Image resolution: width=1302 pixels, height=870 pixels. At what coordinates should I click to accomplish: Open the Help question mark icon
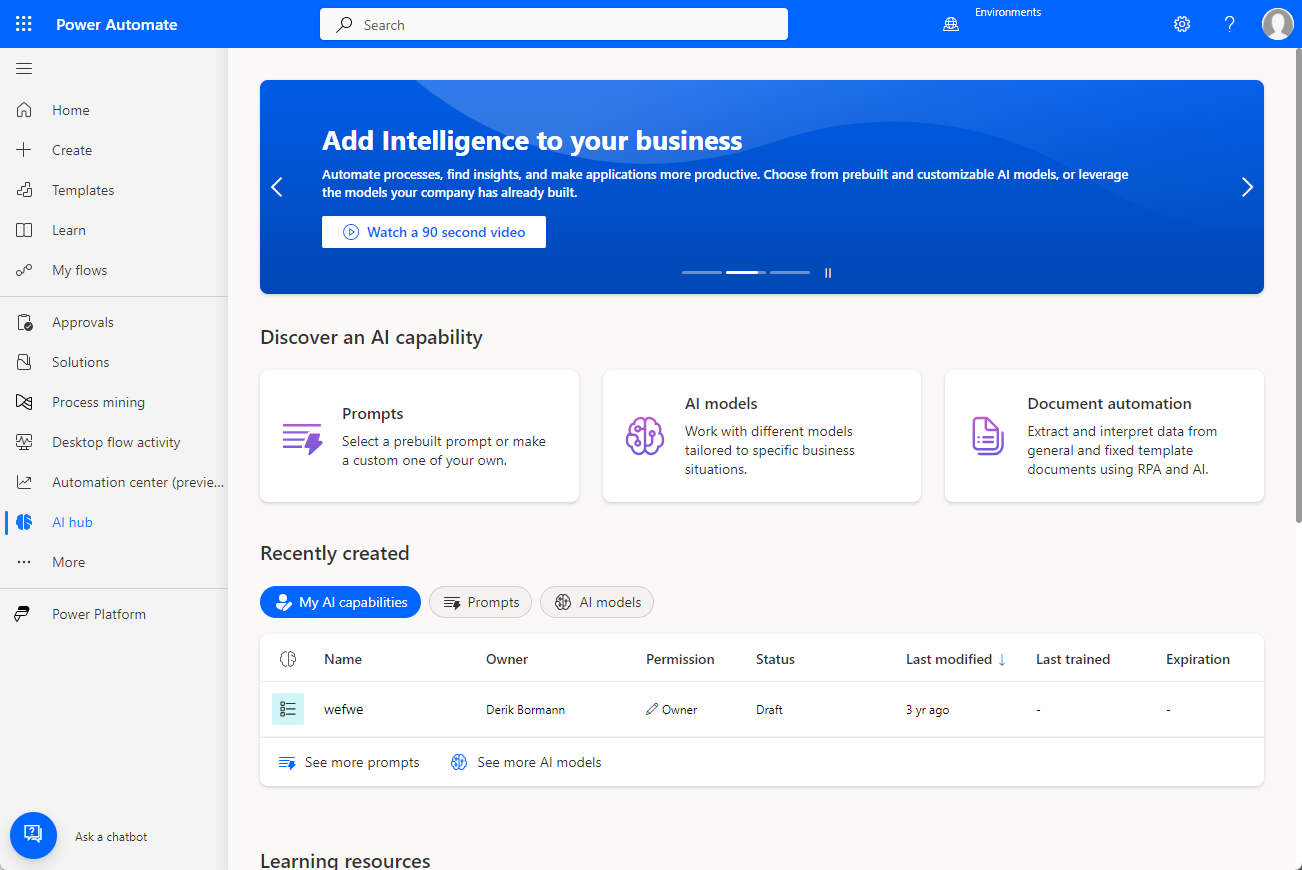(1230, 24)
